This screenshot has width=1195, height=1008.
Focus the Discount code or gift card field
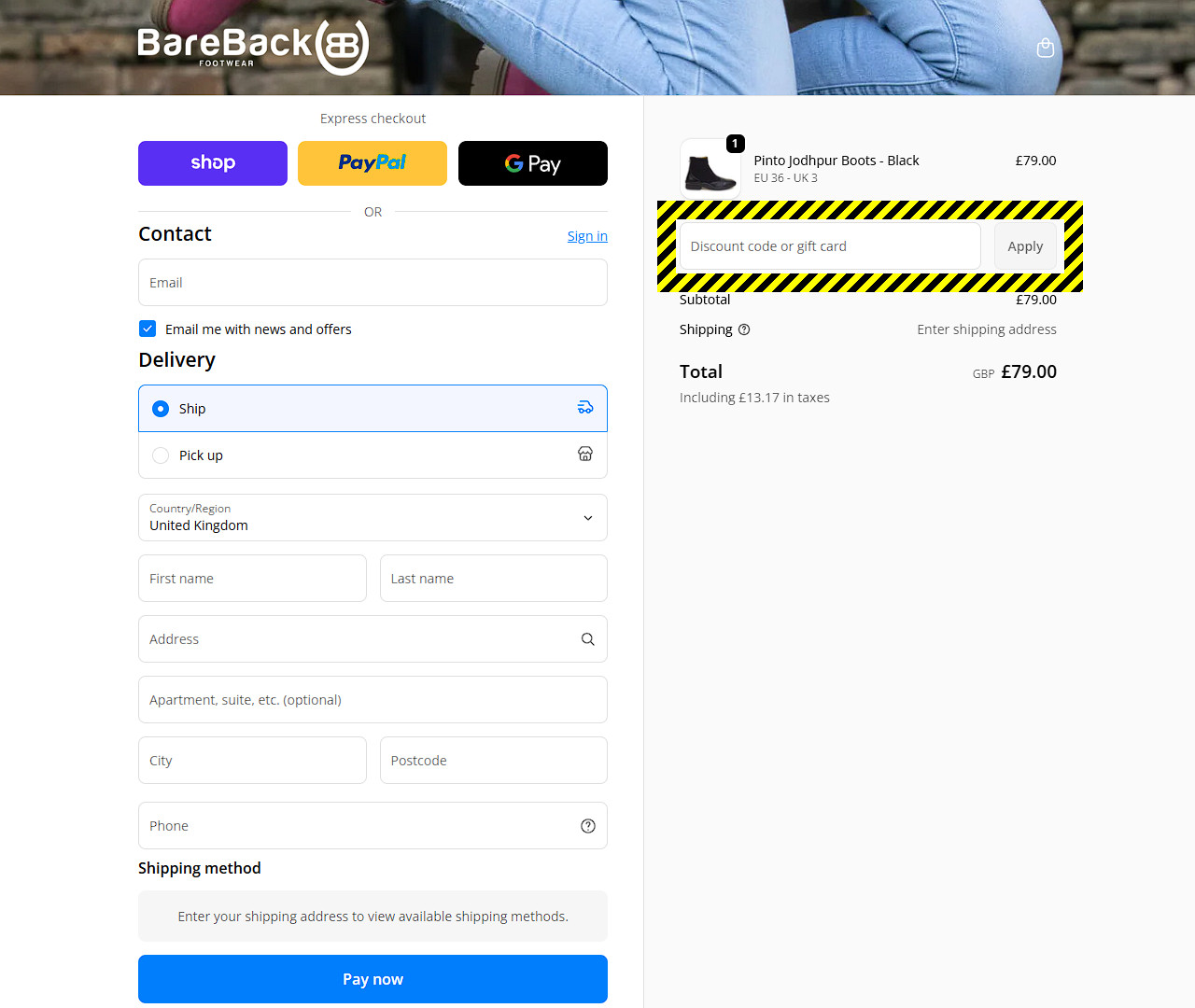(x=830, y=246)
